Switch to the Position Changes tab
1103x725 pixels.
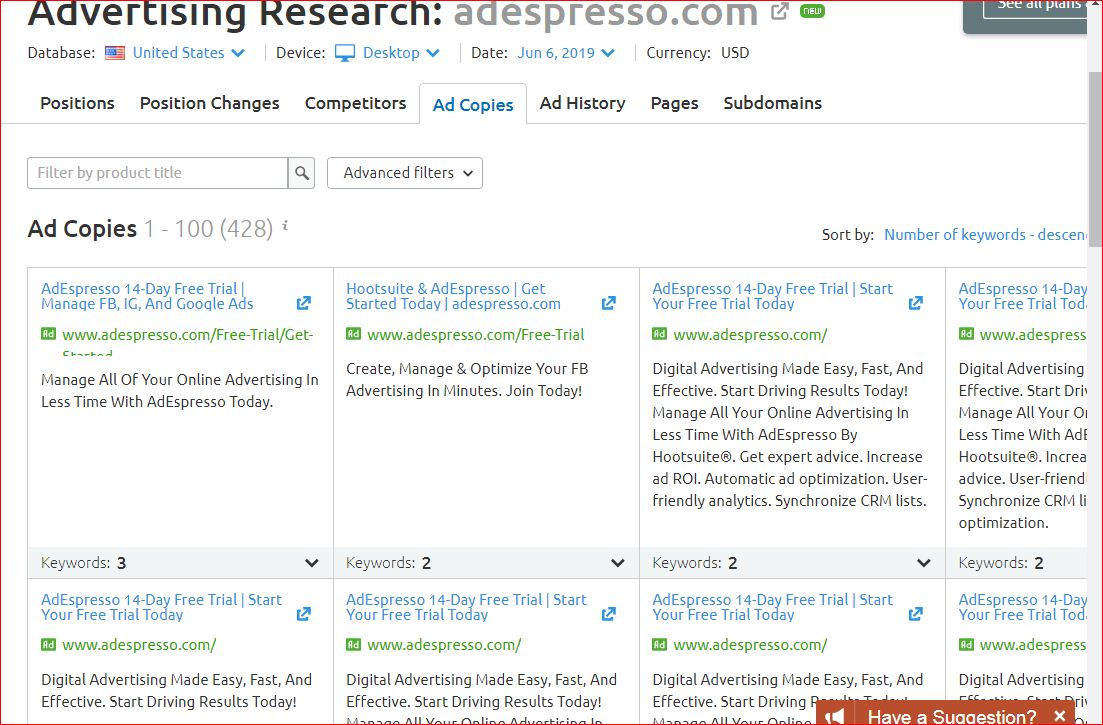point(210,103)
